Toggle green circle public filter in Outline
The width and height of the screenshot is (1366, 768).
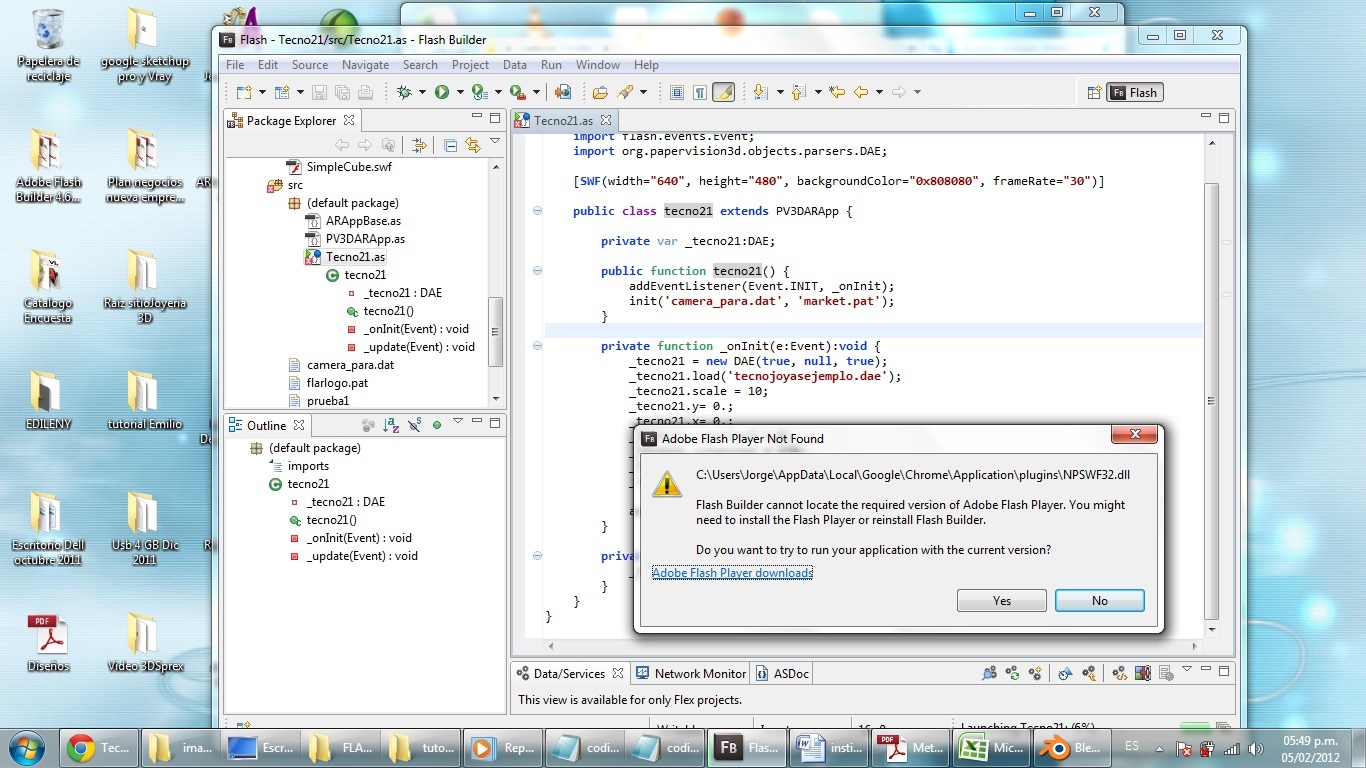(437, 425)
